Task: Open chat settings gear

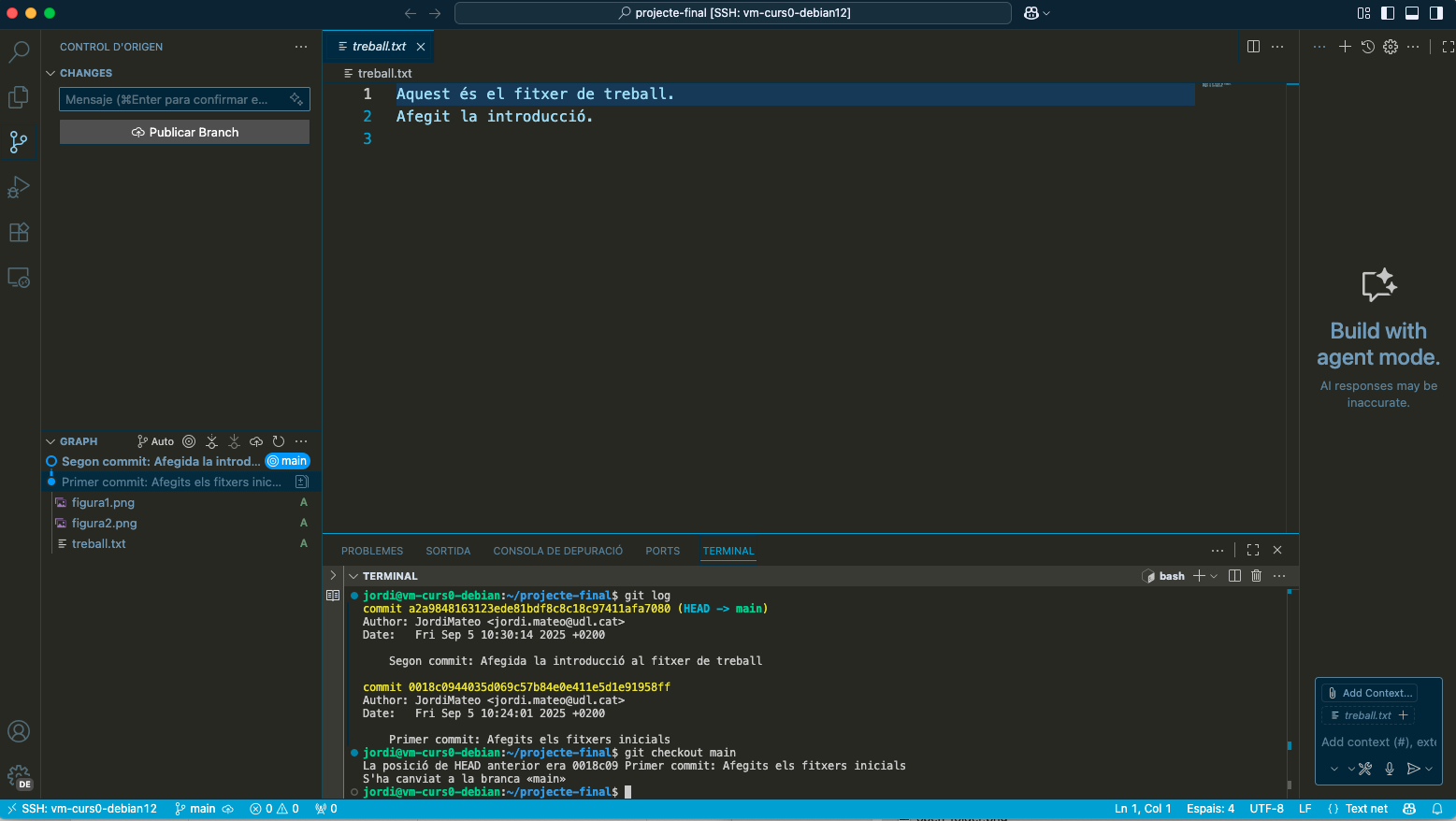Action: coord(1391,47)
